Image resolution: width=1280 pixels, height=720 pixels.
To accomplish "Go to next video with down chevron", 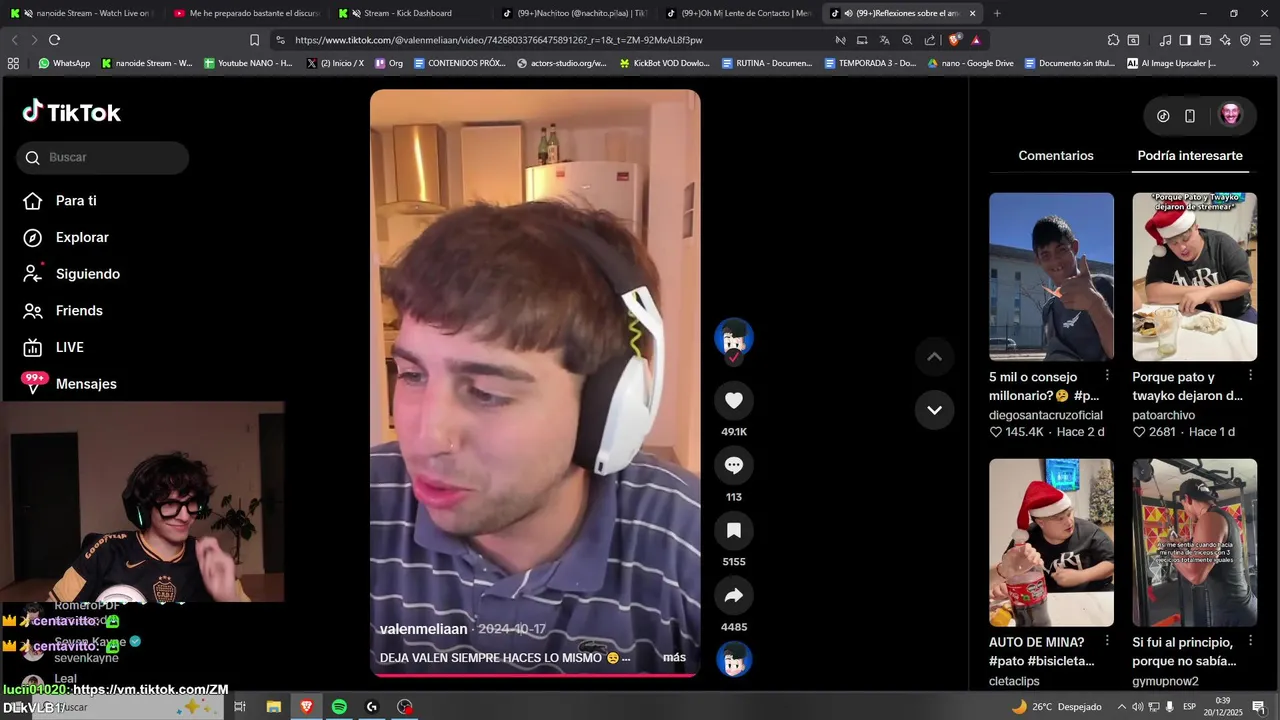I will click(x=934, y=410).
